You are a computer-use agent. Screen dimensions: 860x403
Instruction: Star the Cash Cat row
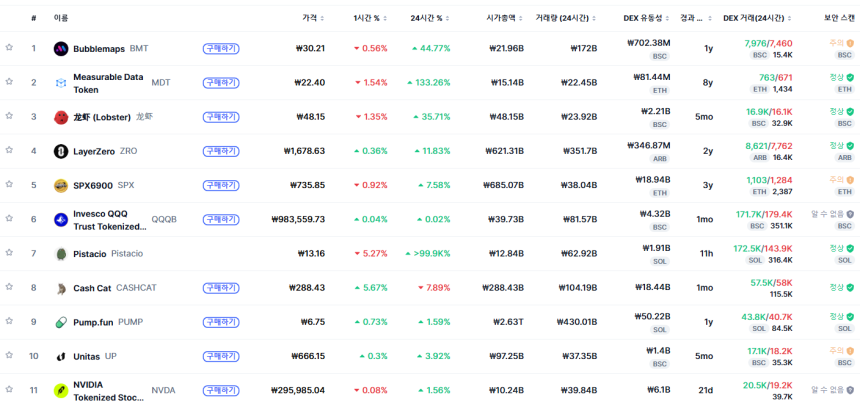tap(9, 287)
